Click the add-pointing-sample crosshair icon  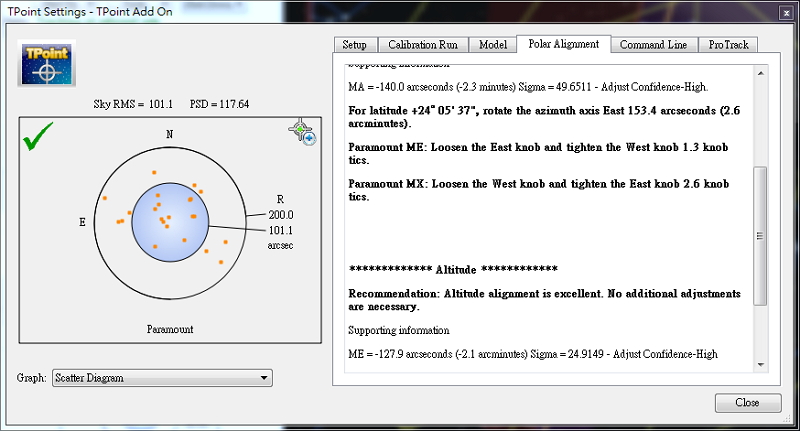[x=303, y=133]
